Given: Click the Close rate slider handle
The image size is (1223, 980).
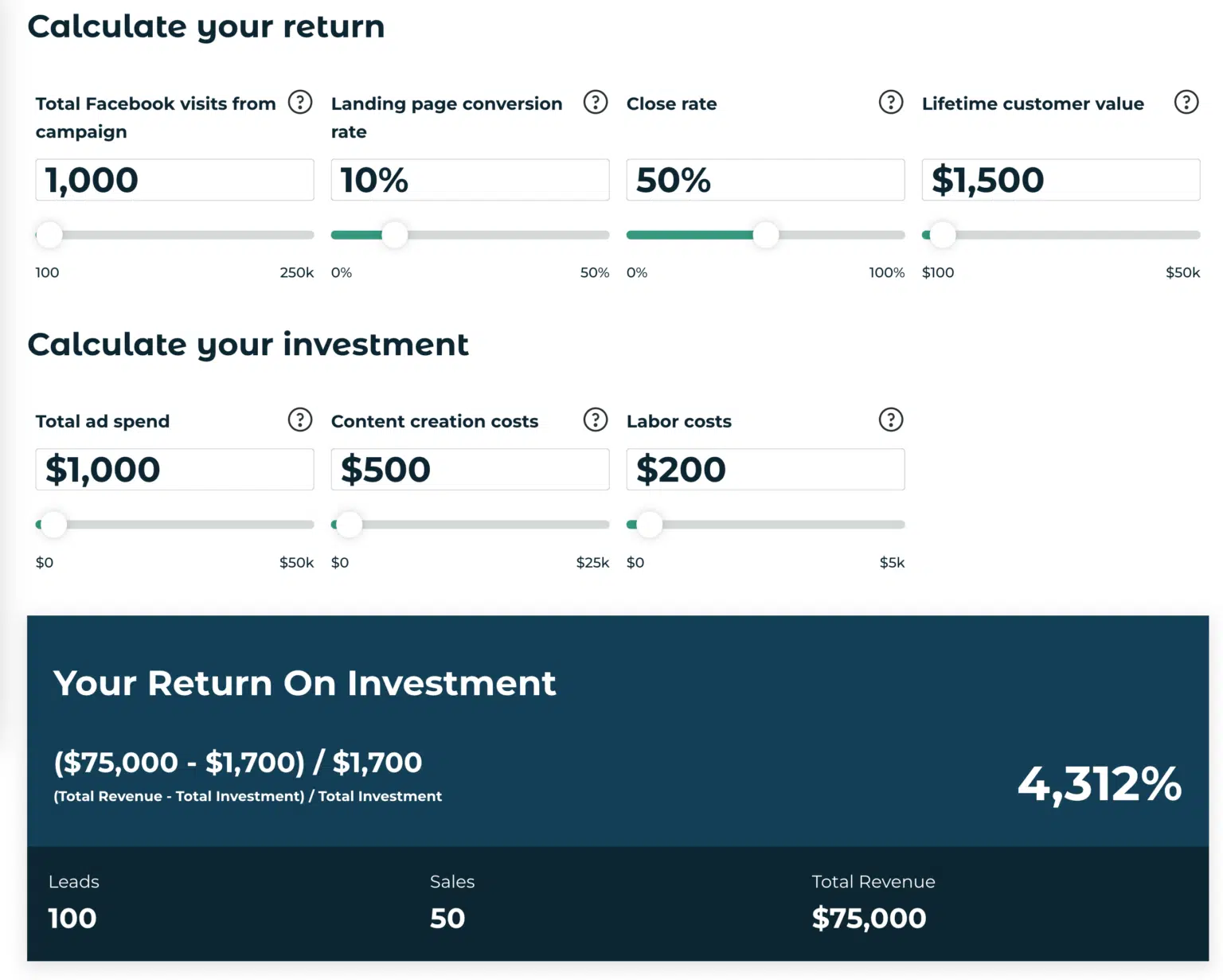Looking at the screenshot, I should (x=766, y=235).
